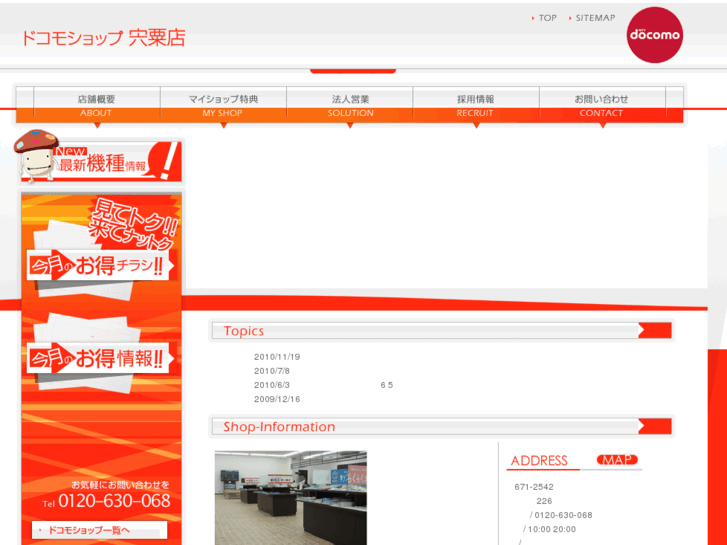Click the red arrow on Topics bar
The image size is (727, 545).
point(655,331)
